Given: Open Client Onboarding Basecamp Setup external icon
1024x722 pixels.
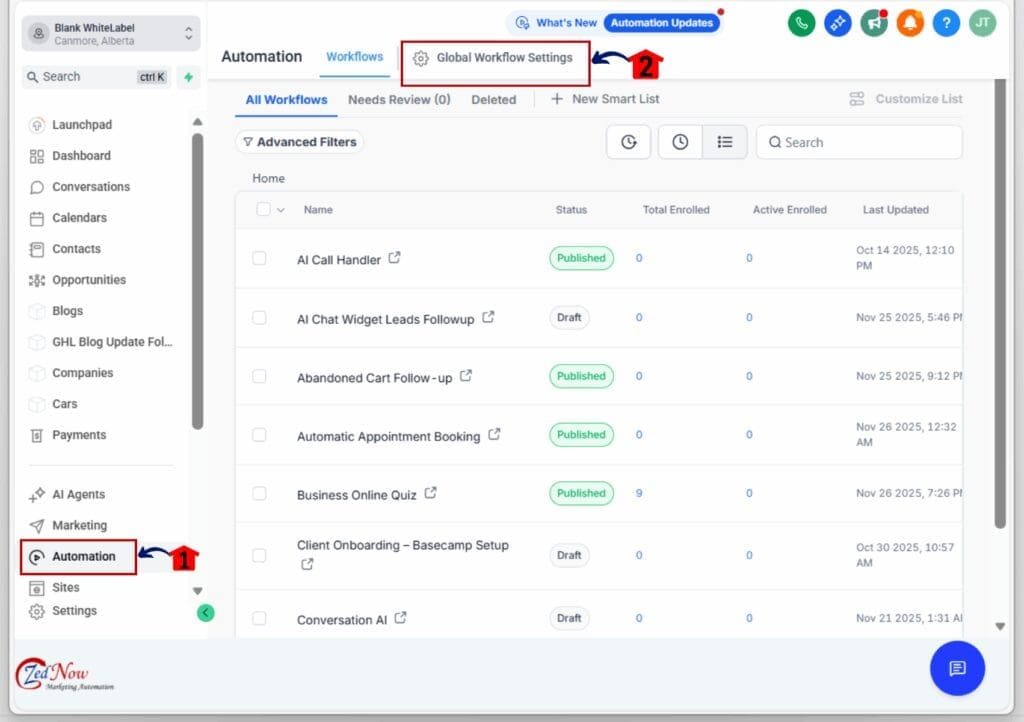Looking at the screenshot, I should (x=307, y=564).
